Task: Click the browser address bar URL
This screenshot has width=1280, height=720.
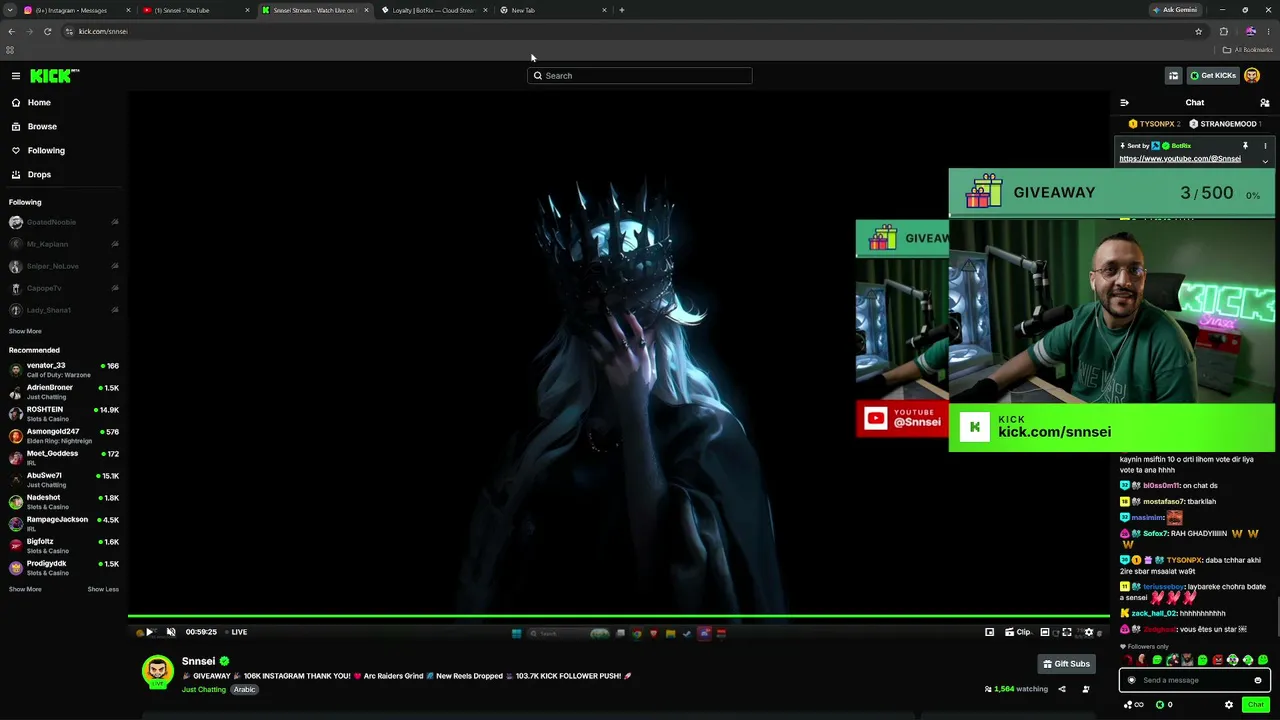Action: (x=103, y=31)
